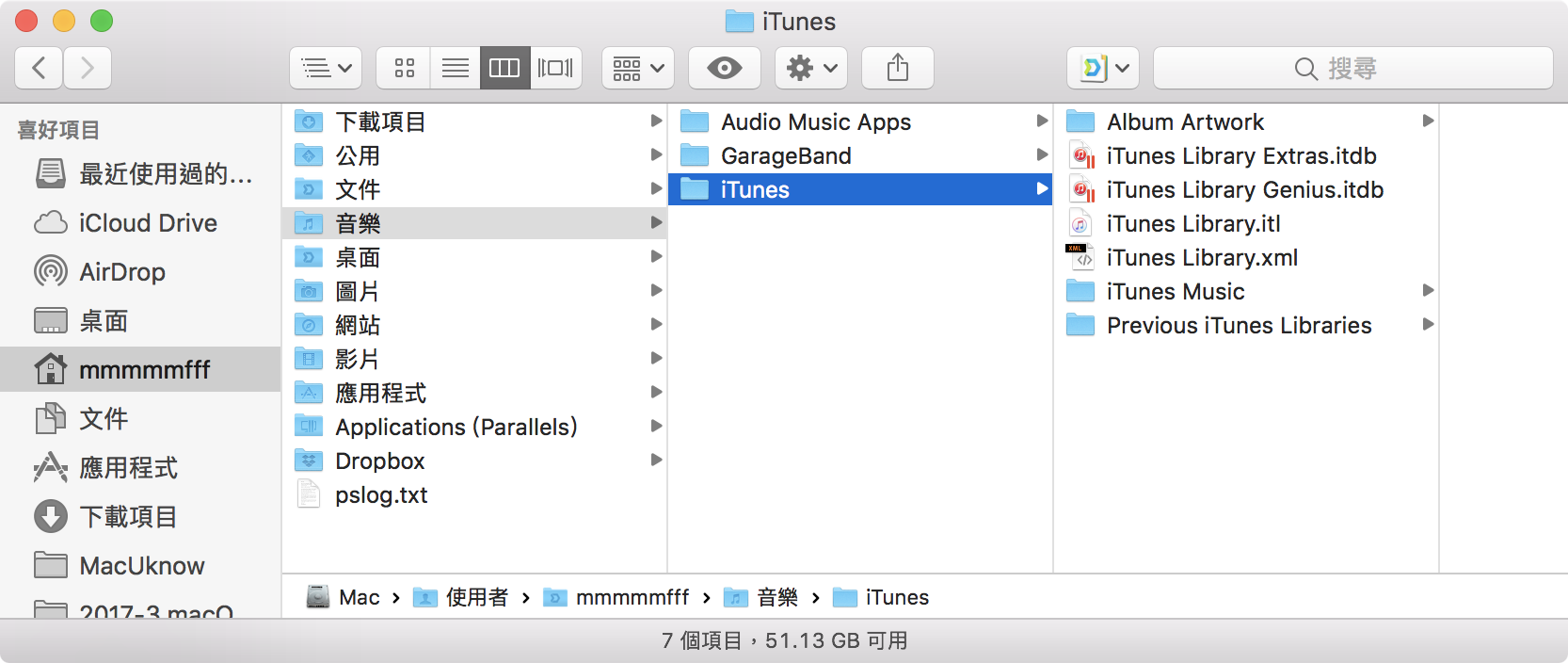Expand the Album Artwork folder arrow
This screenshot has height=663, width=1568.
click(1428, 121)
